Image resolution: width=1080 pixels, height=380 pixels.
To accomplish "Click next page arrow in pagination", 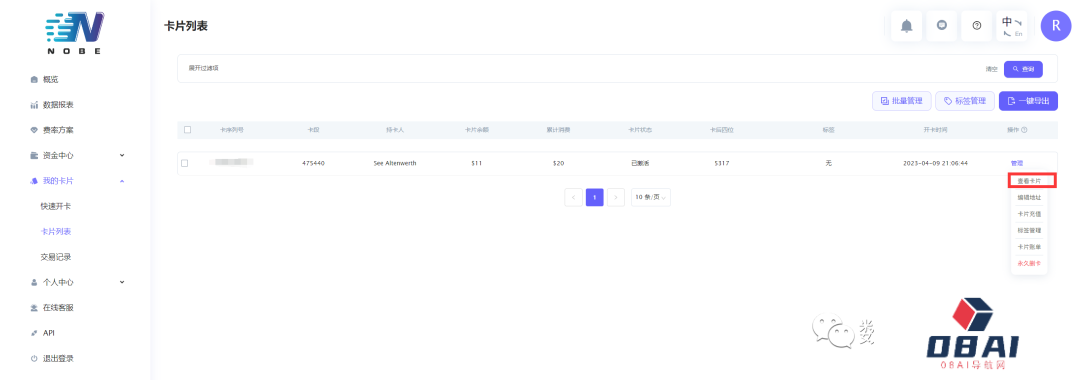I will coord(616,197).
